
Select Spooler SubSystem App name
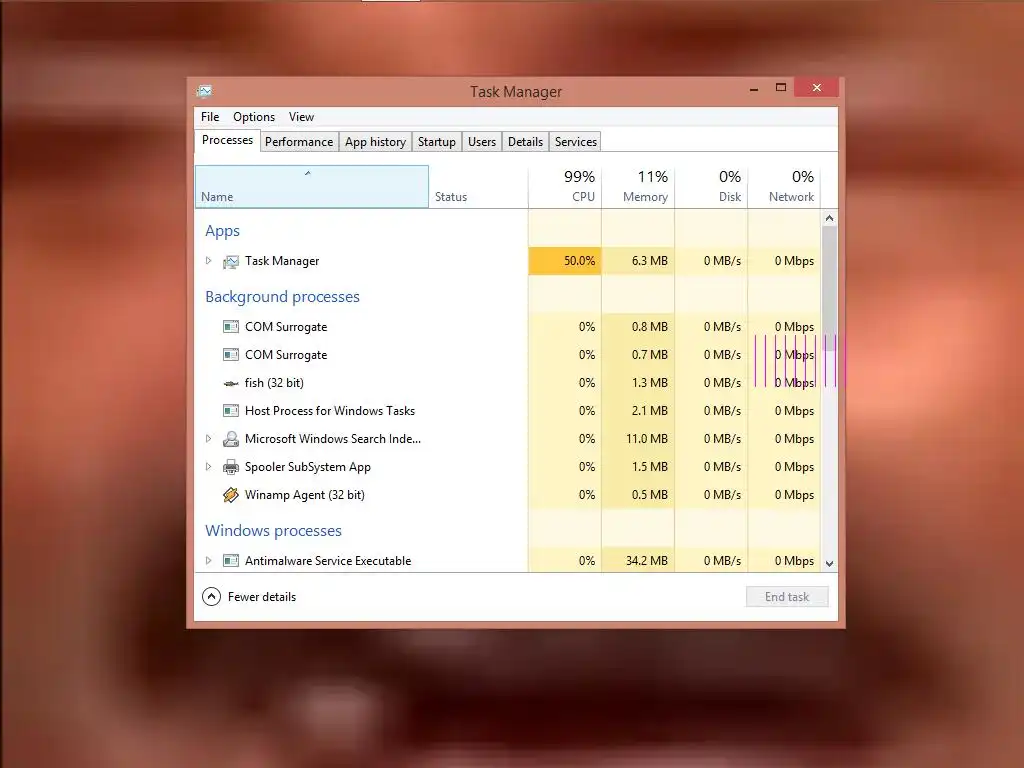[308, 467]
